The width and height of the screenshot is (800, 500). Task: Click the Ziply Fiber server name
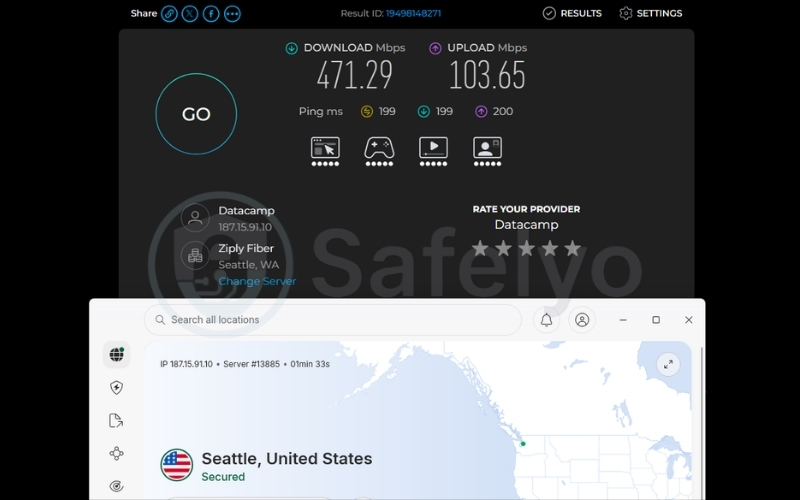(x=246, y=248)
